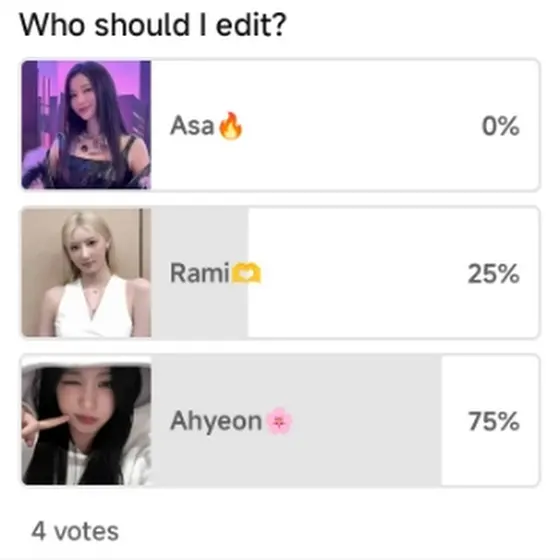Image resolution: width=560 pixels, height=560 pixels.
Task: Click the 25% result for Rami
Action: 494,274
